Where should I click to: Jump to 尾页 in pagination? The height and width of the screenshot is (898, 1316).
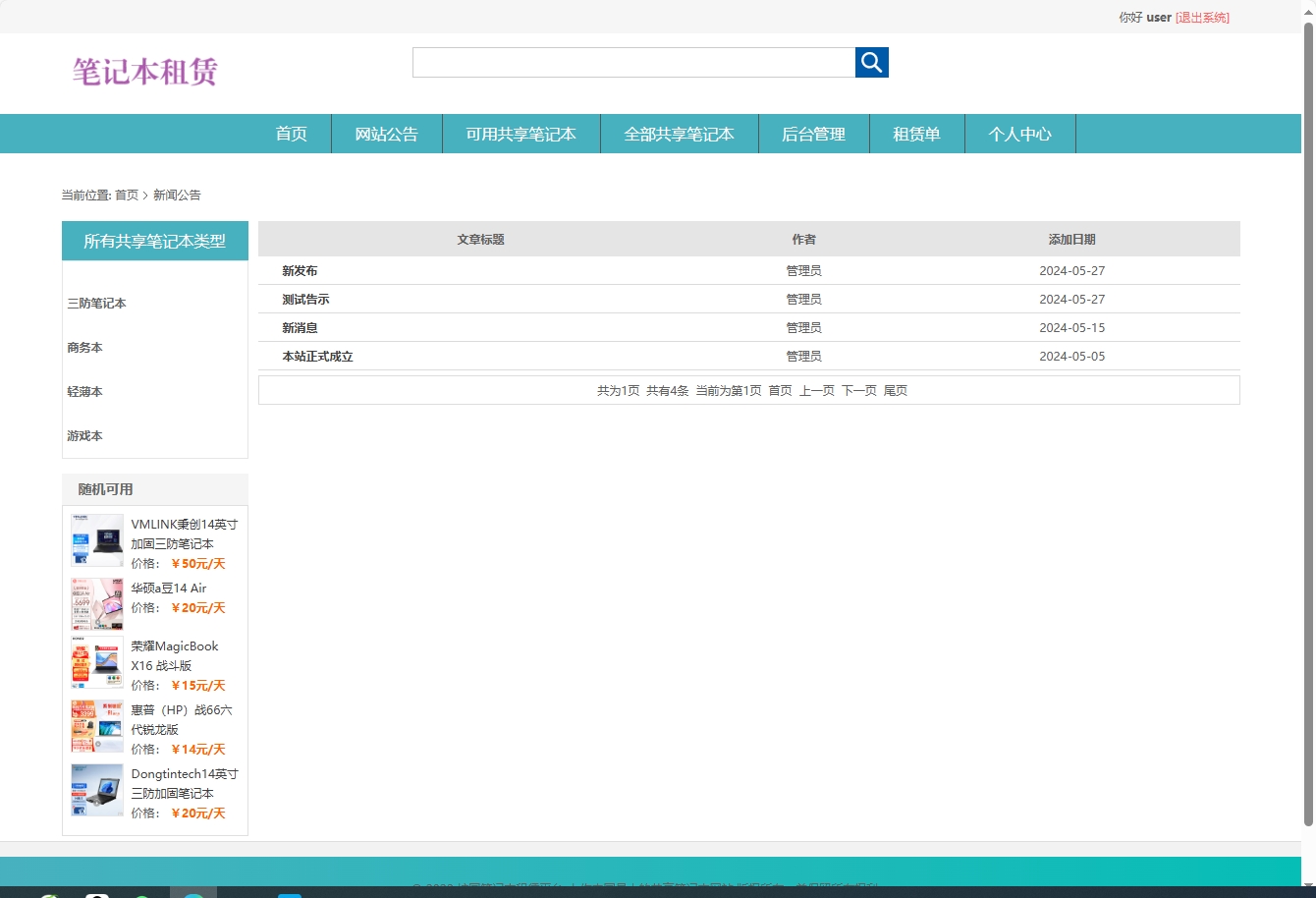[895, 391]
